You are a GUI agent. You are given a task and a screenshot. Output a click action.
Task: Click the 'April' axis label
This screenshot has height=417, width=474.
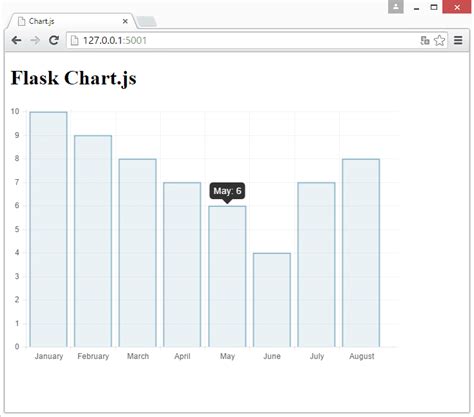pos(182,356)
